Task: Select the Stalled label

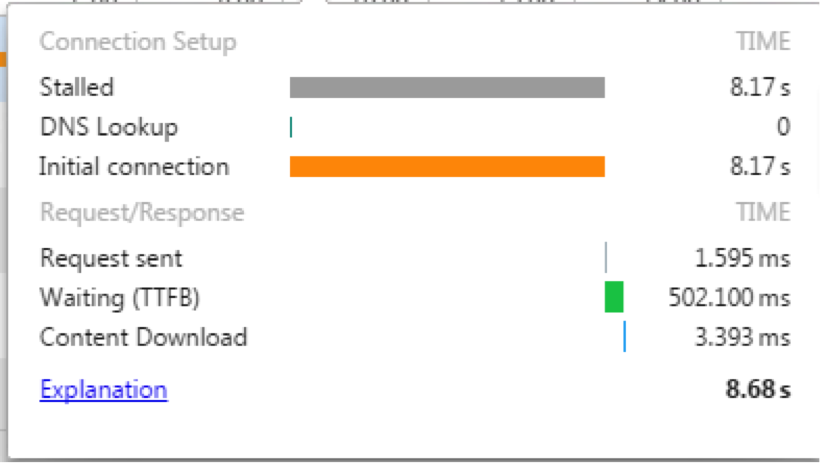Action: (x=76, y=87)
